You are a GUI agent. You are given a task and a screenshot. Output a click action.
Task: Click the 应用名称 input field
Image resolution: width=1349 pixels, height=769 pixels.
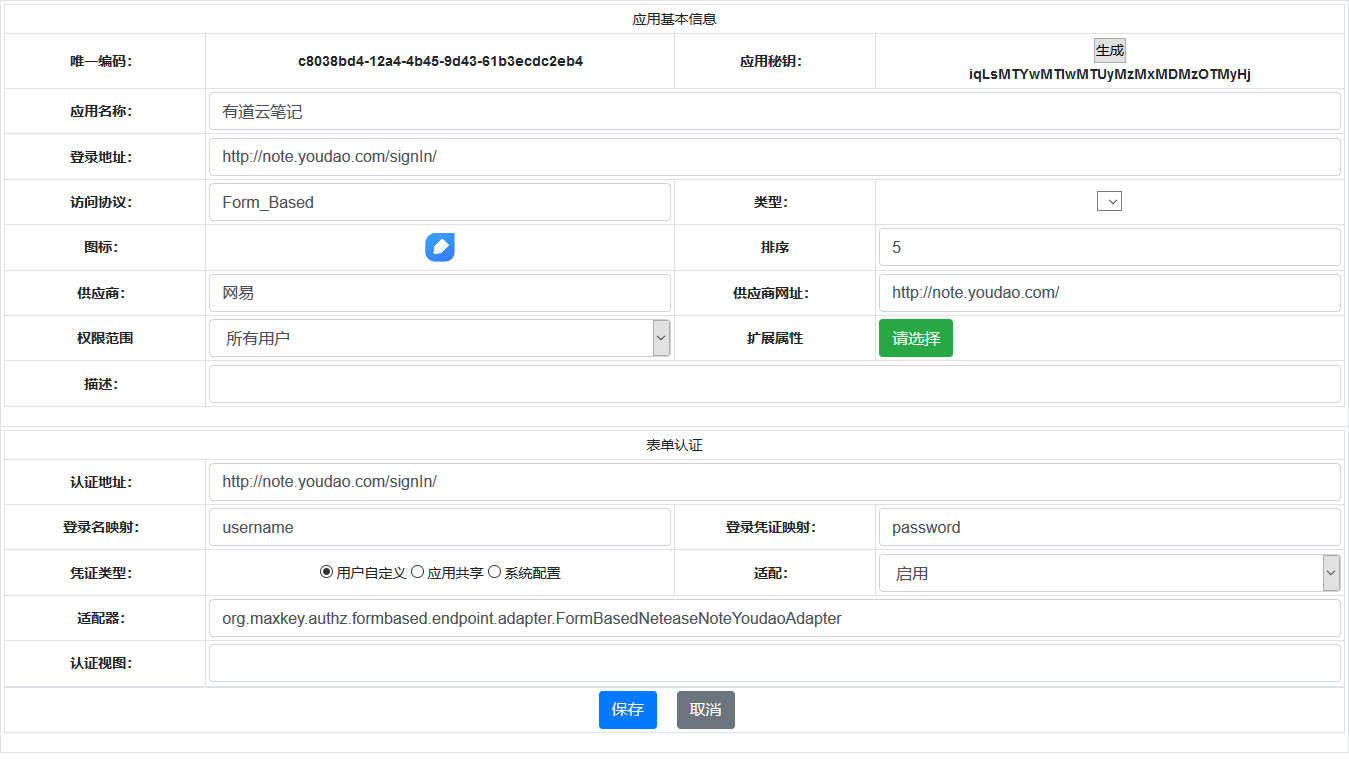click(x=773, y=111)
